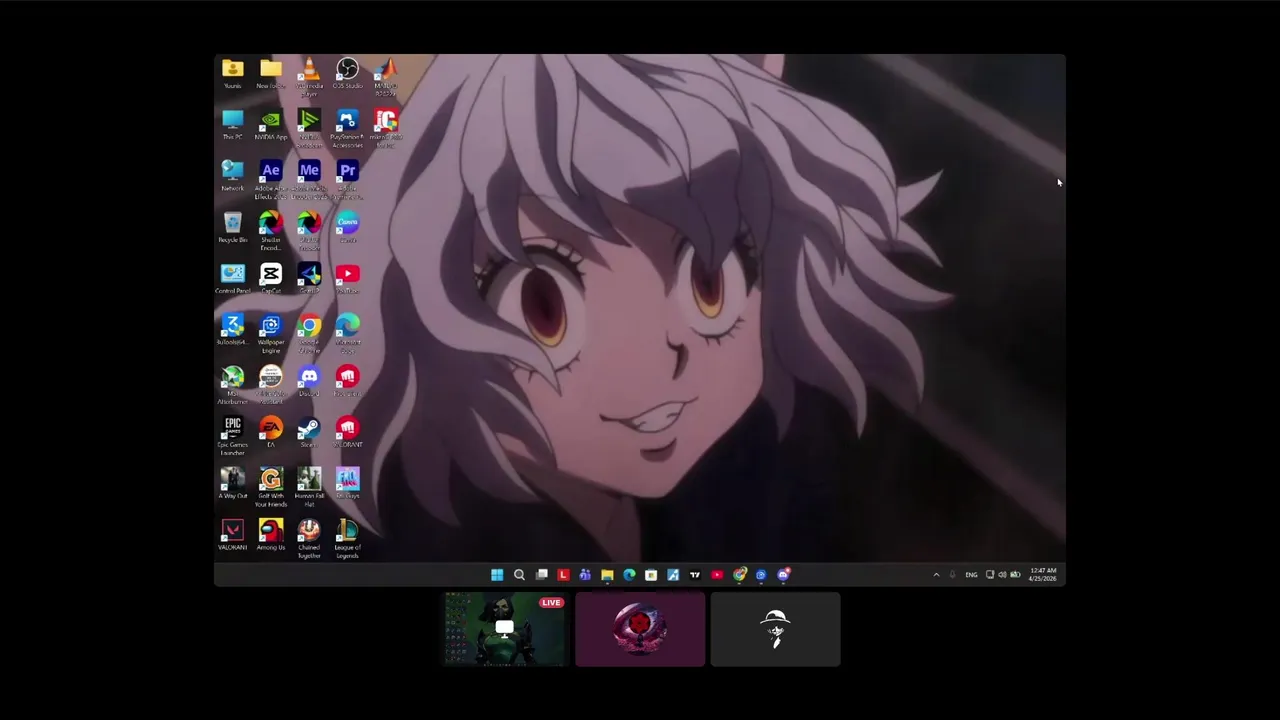
Task: Open the VLC media player desktop shortcut
Action: tap(309, 75)
